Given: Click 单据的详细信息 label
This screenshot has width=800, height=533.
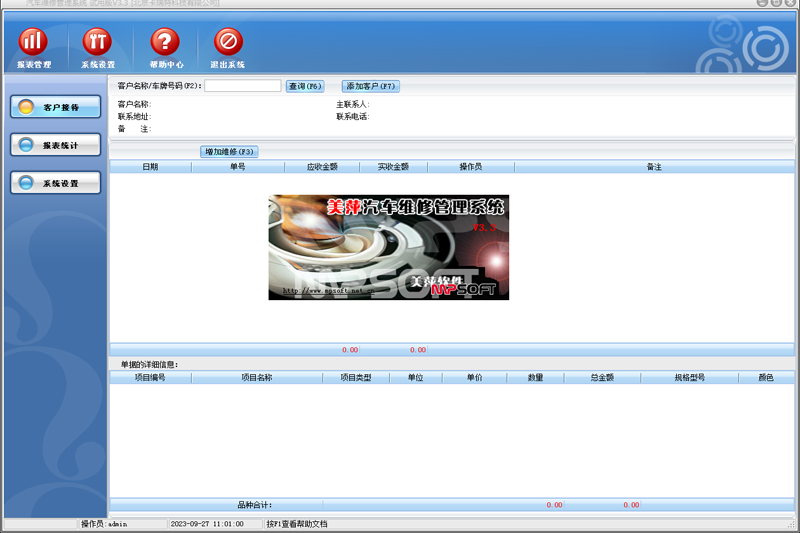Looking at the screenshot, I should (x=149, y=364).
